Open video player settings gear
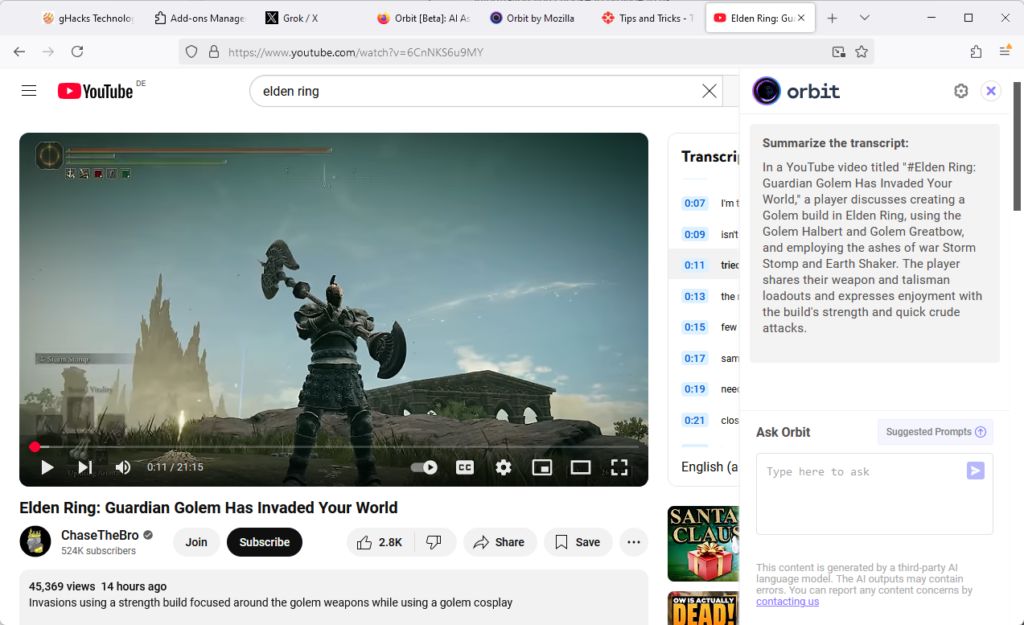The image size is (1024, 625). 503,467
